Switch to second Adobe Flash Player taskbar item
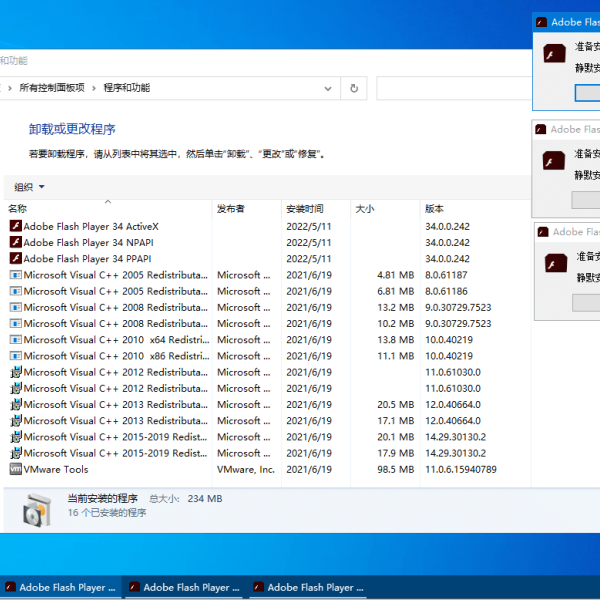This screenshot has width=600, height=600. tap(185, 587)
